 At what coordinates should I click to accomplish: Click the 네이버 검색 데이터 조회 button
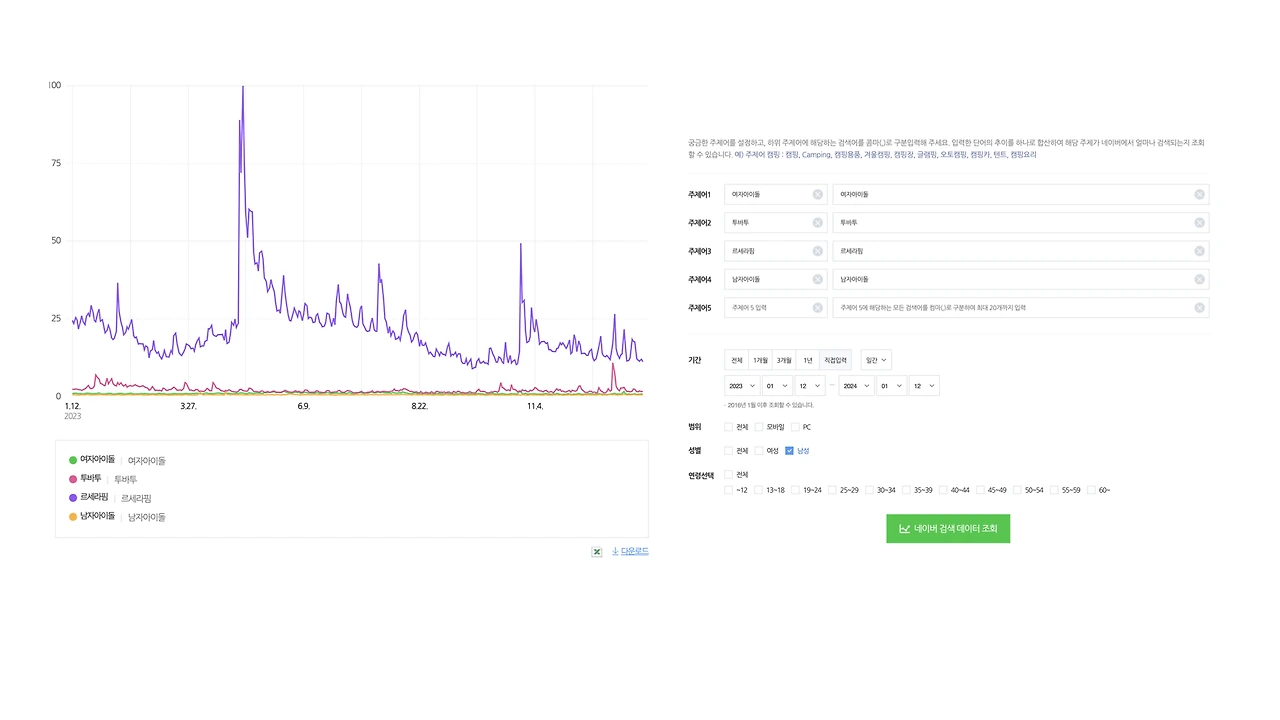click(x=948, y=529)
